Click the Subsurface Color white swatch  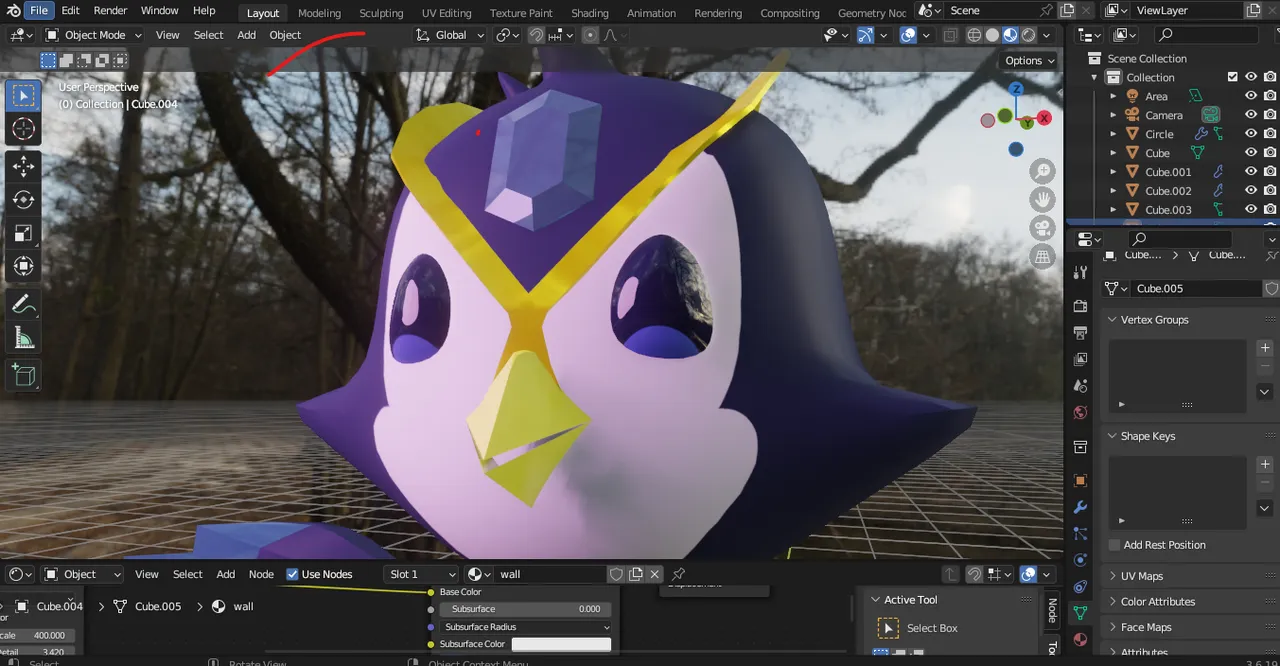561,644
